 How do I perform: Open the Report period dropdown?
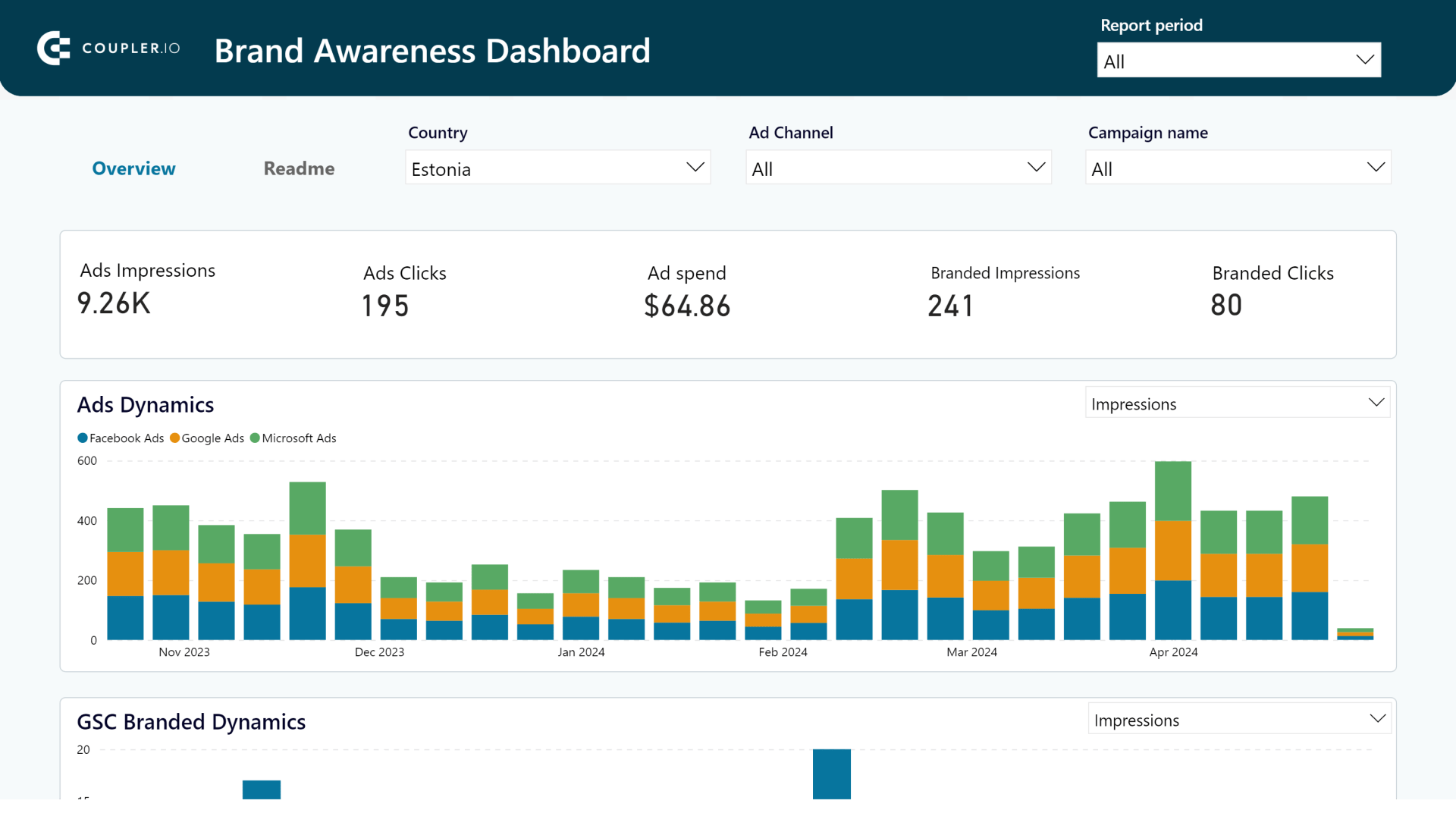pyautogui.click(x=1238, y=59)
